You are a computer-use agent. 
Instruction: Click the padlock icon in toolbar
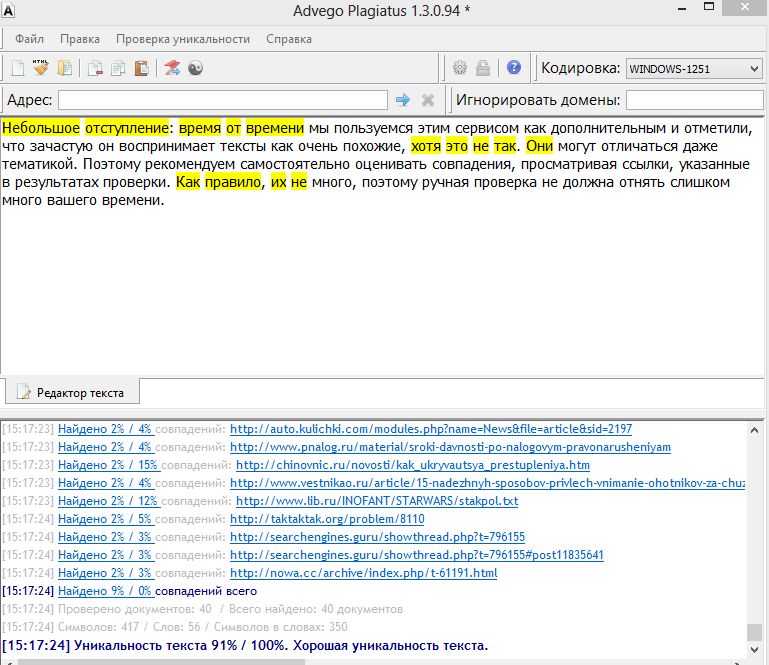click(483, 69)
